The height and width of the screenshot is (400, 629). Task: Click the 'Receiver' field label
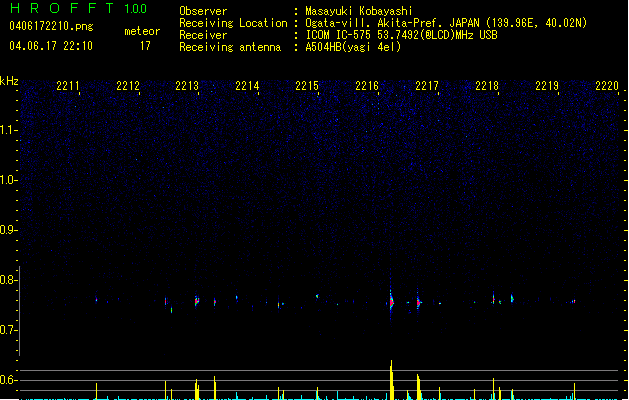point(203,35)
